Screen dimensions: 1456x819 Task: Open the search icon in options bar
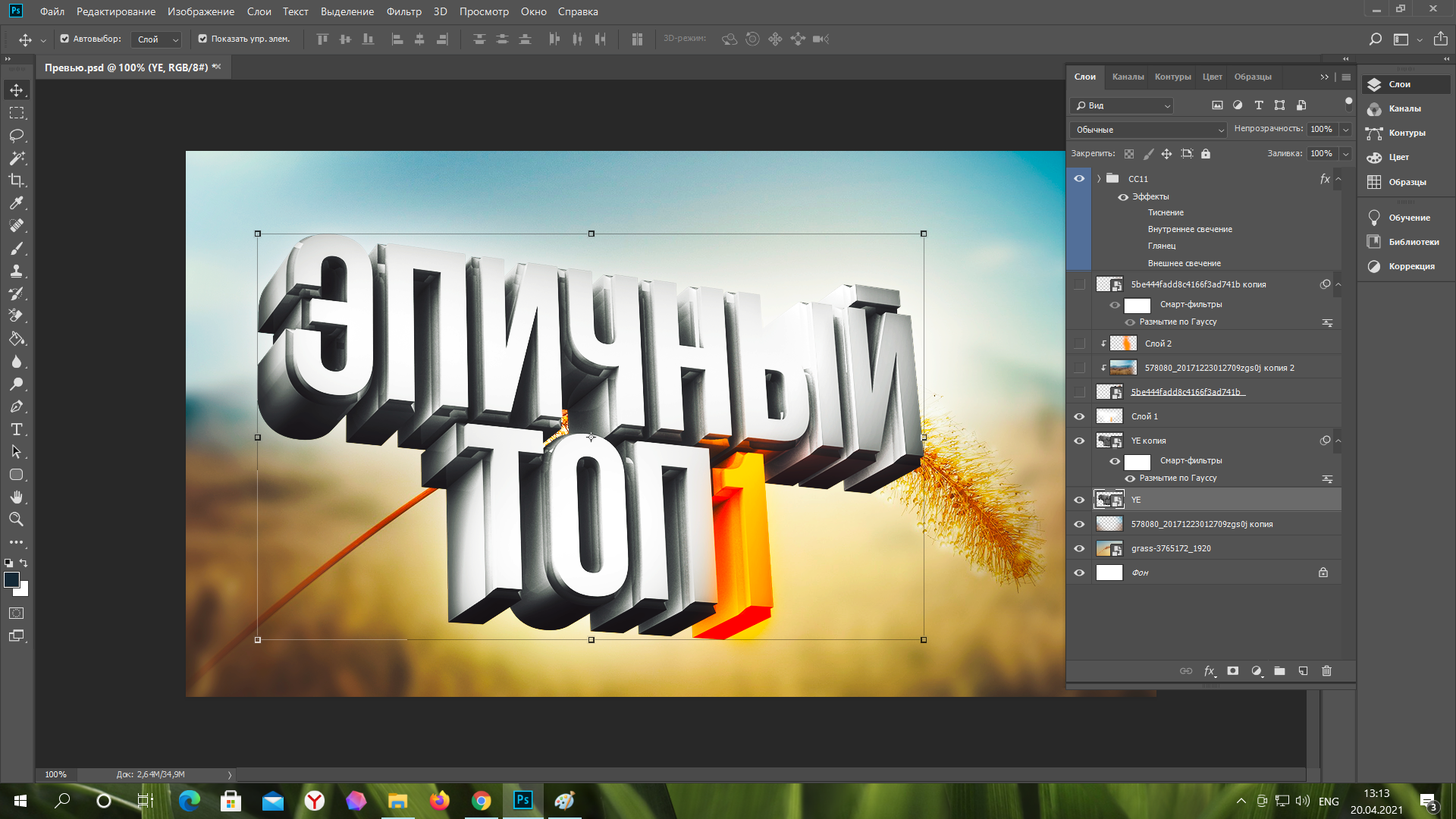pos(1375,39)
